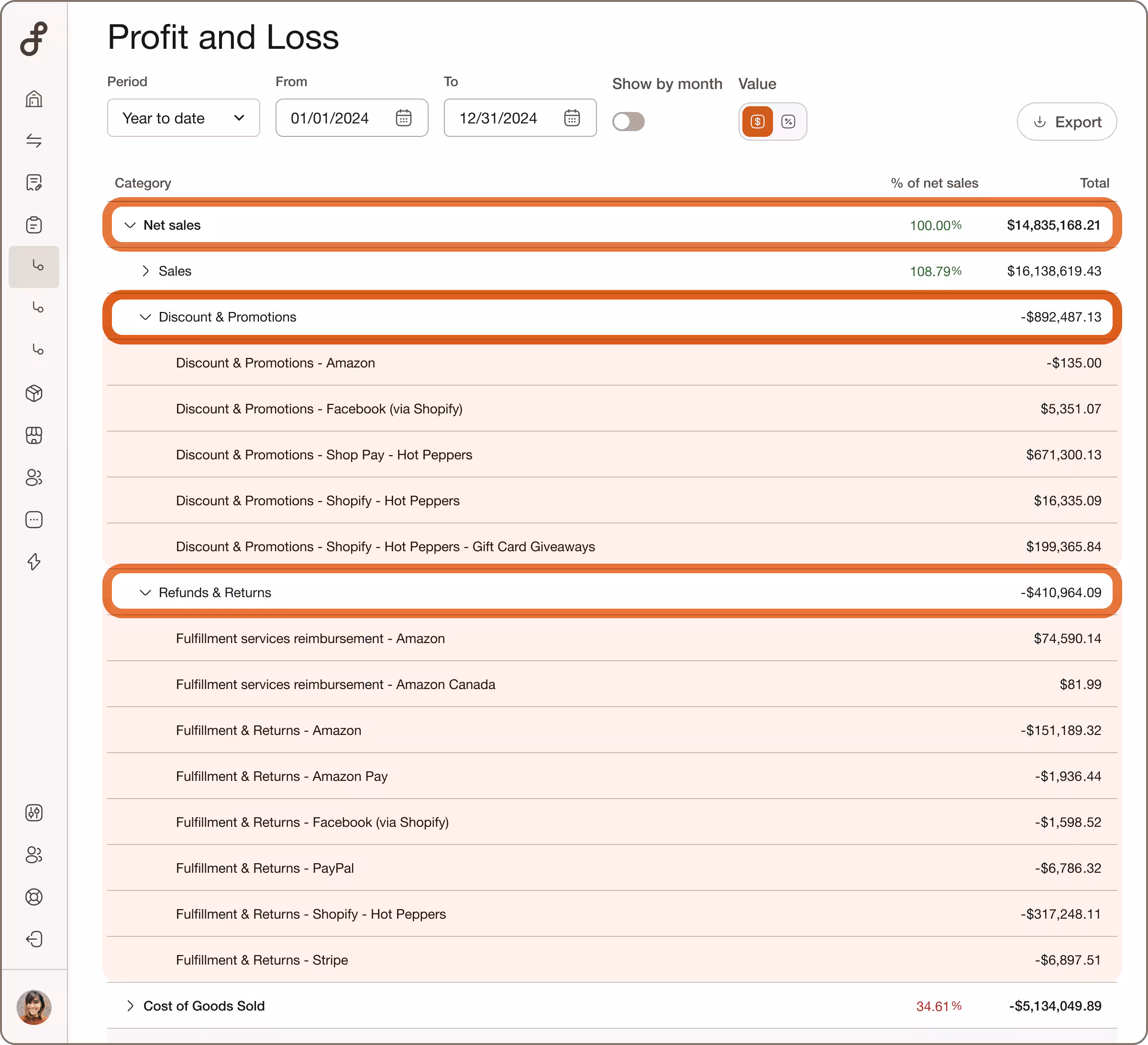Open the lightning bolt sidebar icon
Image resolution: width=1148 pixels, height=1045 pixels.
coord(34,562)
